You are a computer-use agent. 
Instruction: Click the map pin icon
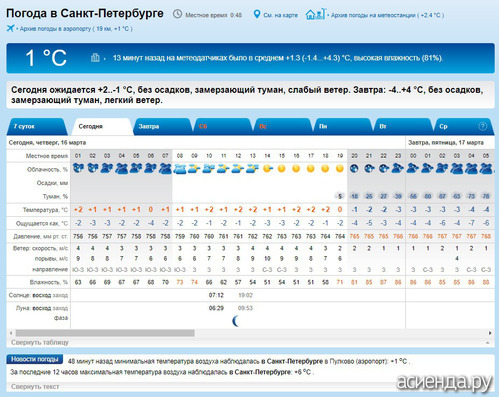257,14
